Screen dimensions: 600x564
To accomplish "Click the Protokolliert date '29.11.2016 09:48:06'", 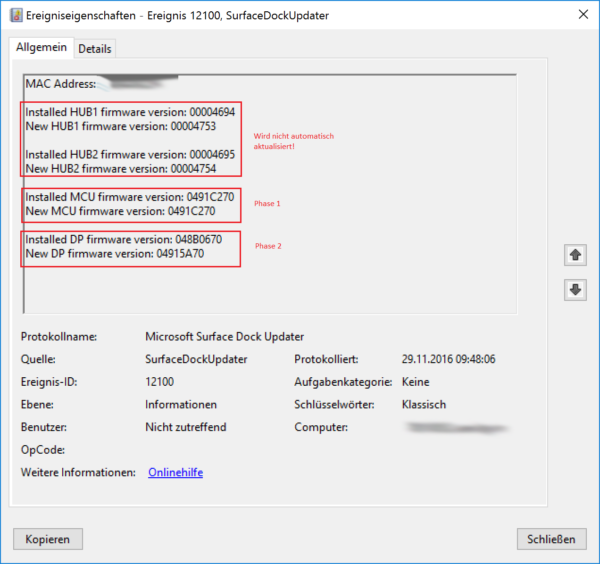I will (448, 359).
